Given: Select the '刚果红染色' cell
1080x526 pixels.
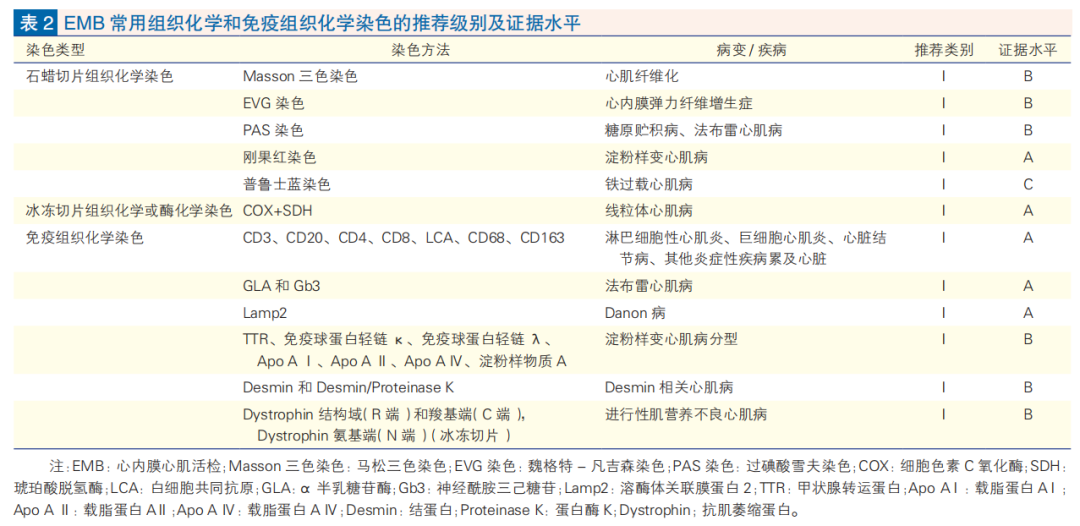Looking at the screenshot, I should (280, 157).
